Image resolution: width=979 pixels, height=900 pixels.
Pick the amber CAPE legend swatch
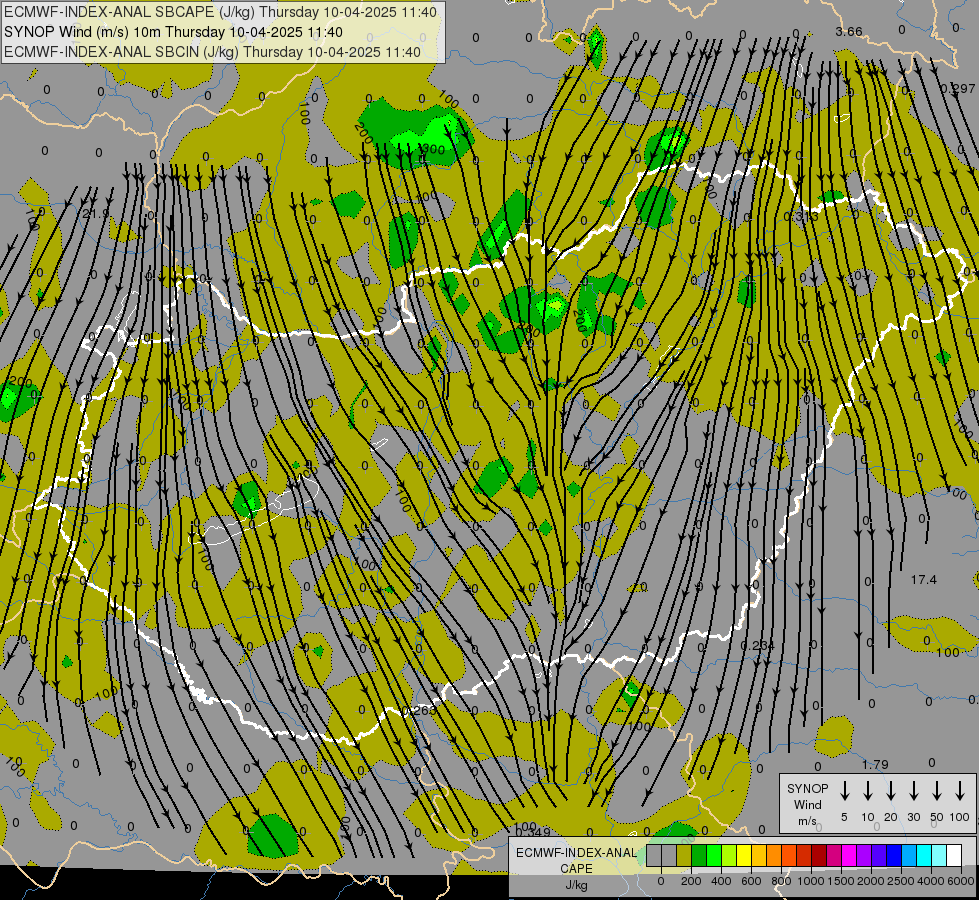point(759,855)
